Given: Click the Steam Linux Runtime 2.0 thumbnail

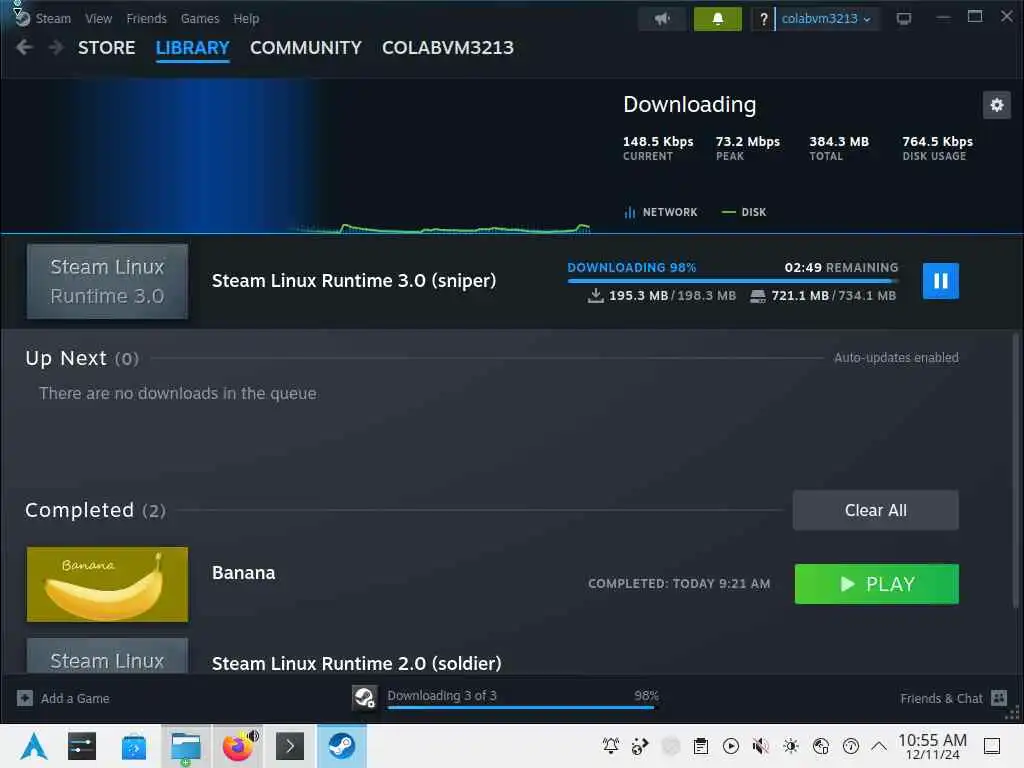Looking at the screenshot, I should (107, 656).
